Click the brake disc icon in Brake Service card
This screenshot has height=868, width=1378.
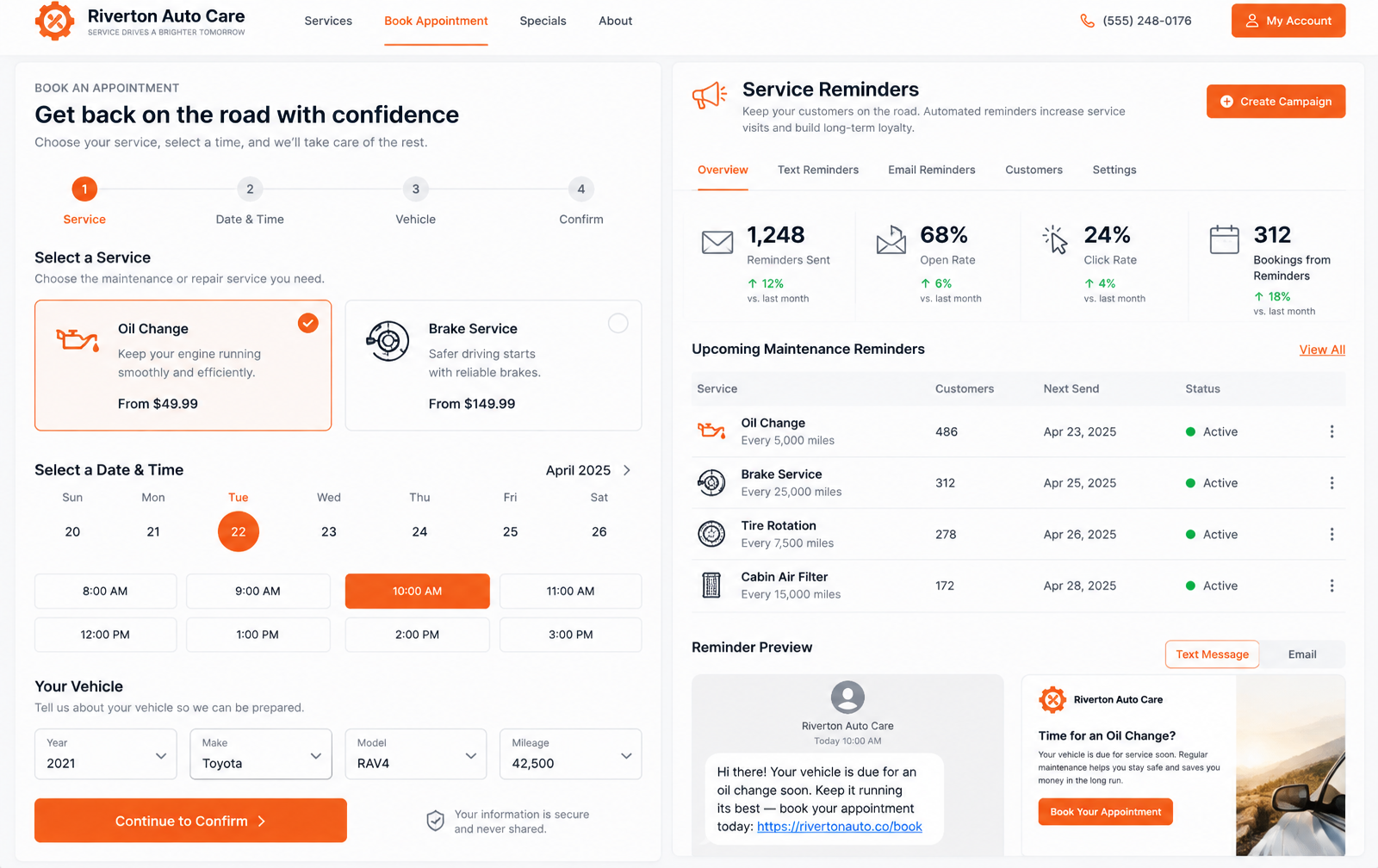click(x=388, y=341)
